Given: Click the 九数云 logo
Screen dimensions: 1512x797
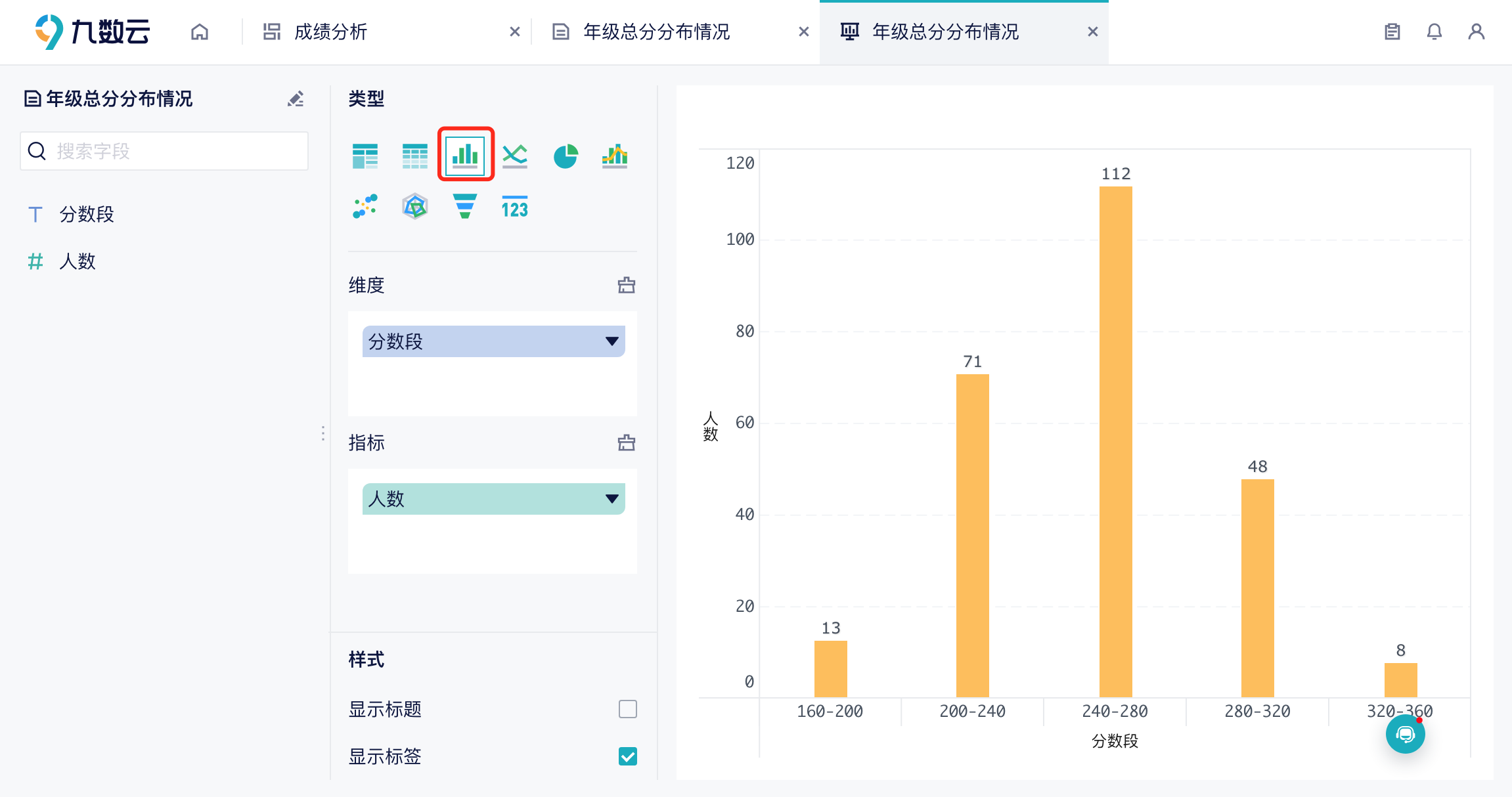Looking at the screenshot, I should [x=93, y=32].
